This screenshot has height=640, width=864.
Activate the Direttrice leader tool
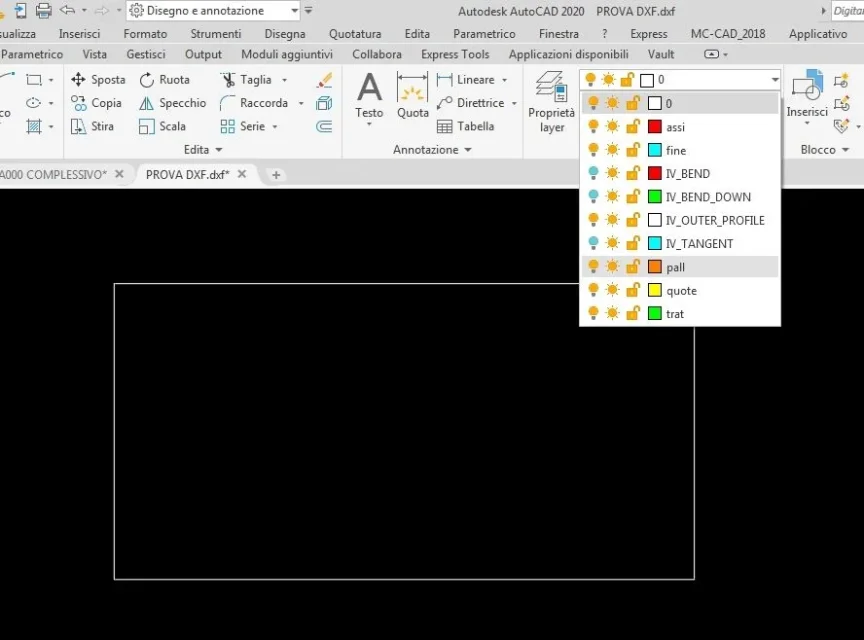click(x=470, y=103)
